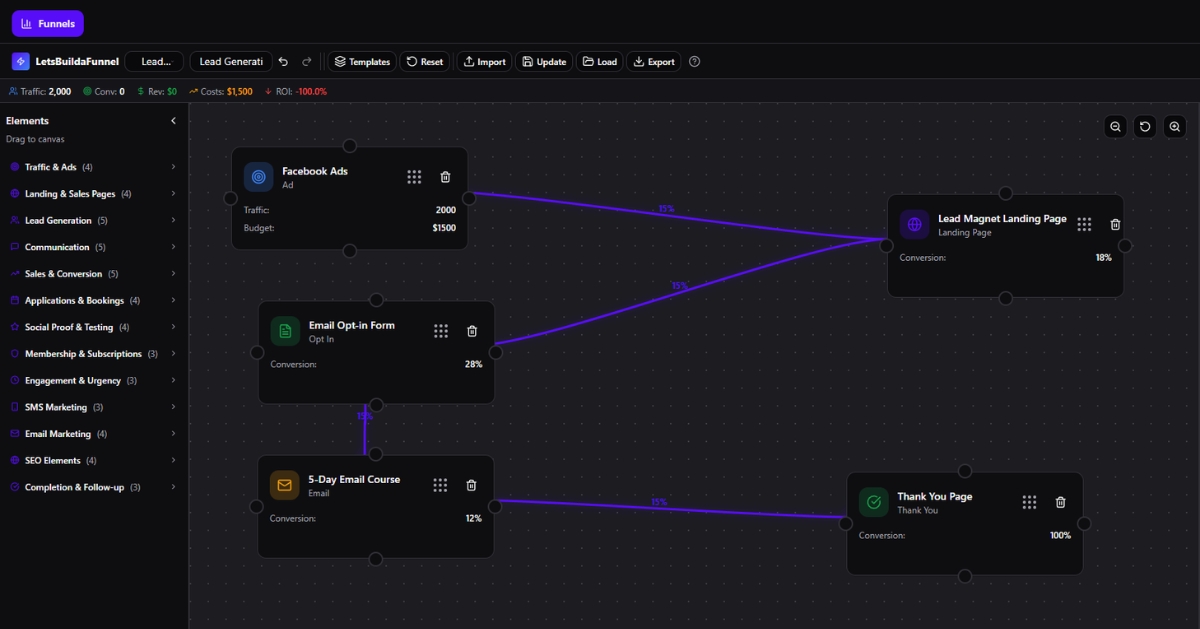Screen dimensions: 1200x629
Task: Open the Templates menu
Action: (x=362, y=62)
